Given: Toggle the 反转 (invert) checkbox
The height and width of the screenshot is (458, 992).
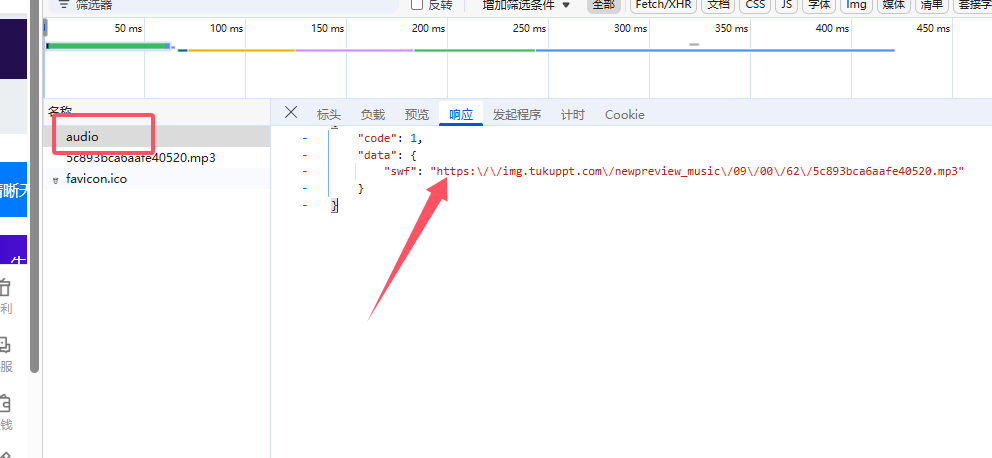Looking at the screenshot, I should 418,5.
